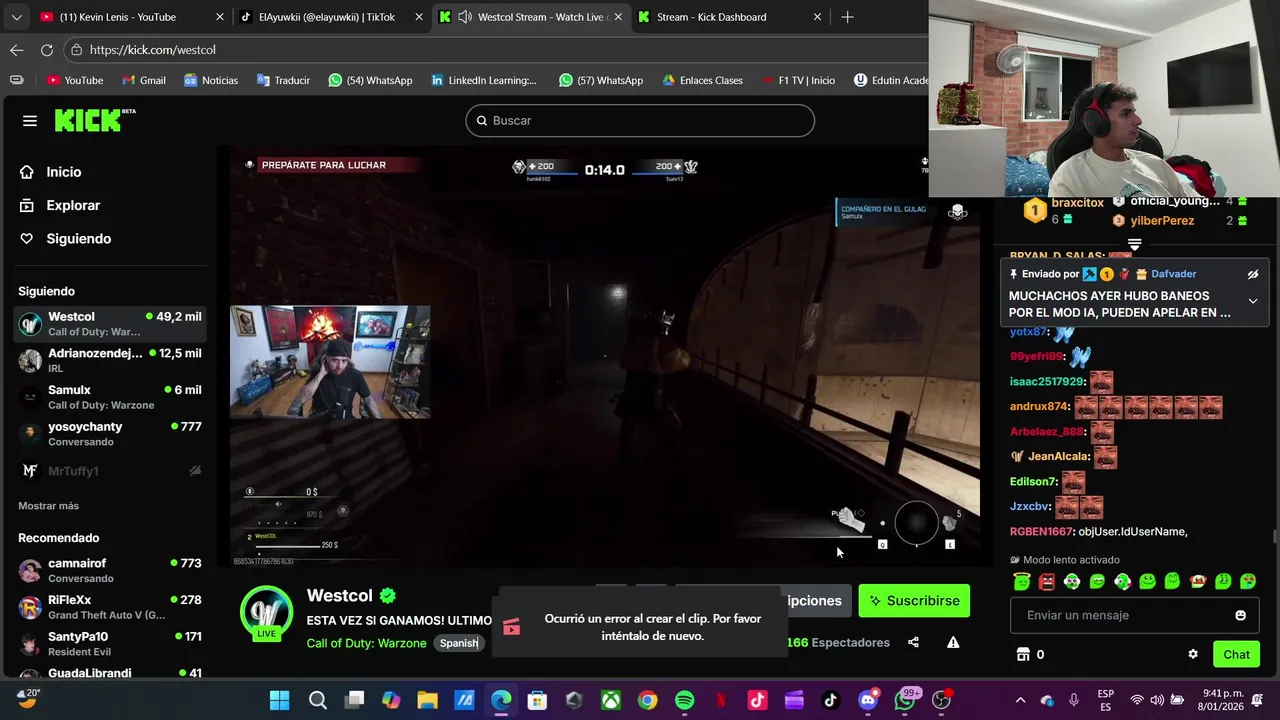Open the F1 TV | Inicio bookmark
1280x720 pixels.
pos(798,80)
